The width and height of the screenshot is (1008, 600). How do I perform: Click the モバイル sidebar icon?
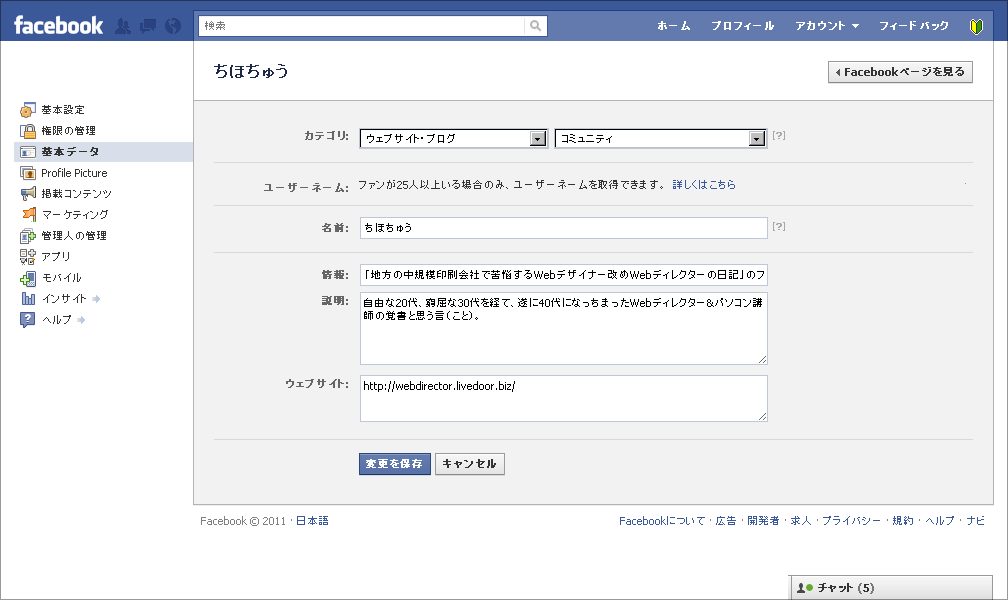pos(28,278)
